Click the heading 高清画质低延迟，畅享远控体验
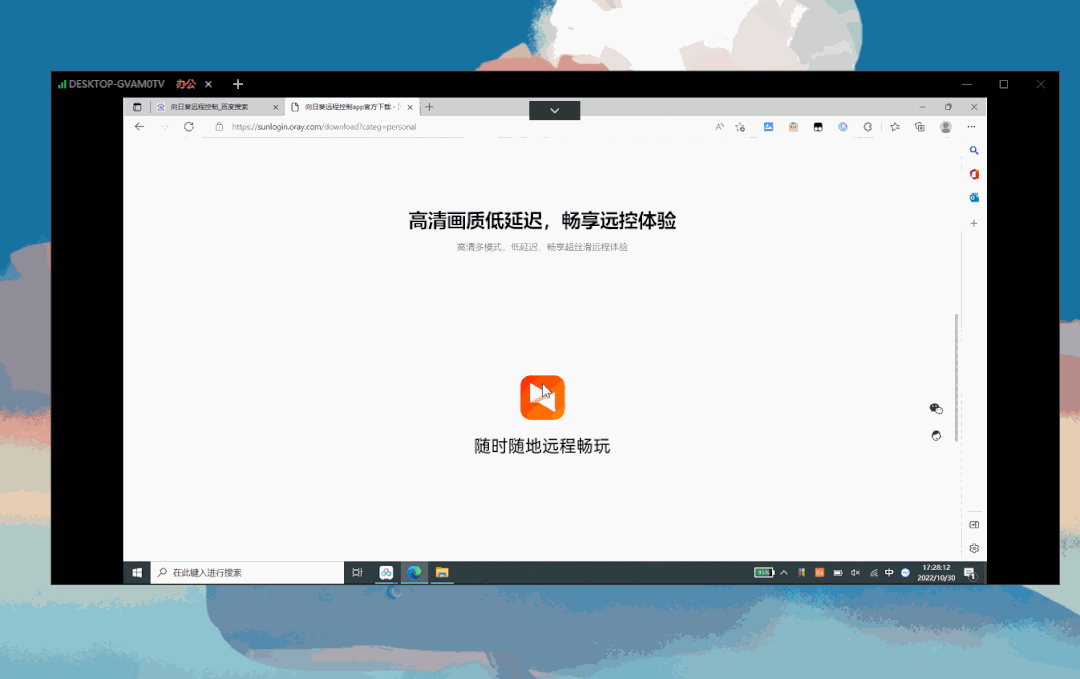The height and width of the screenshot is (679, 1080). click(542, 220)
